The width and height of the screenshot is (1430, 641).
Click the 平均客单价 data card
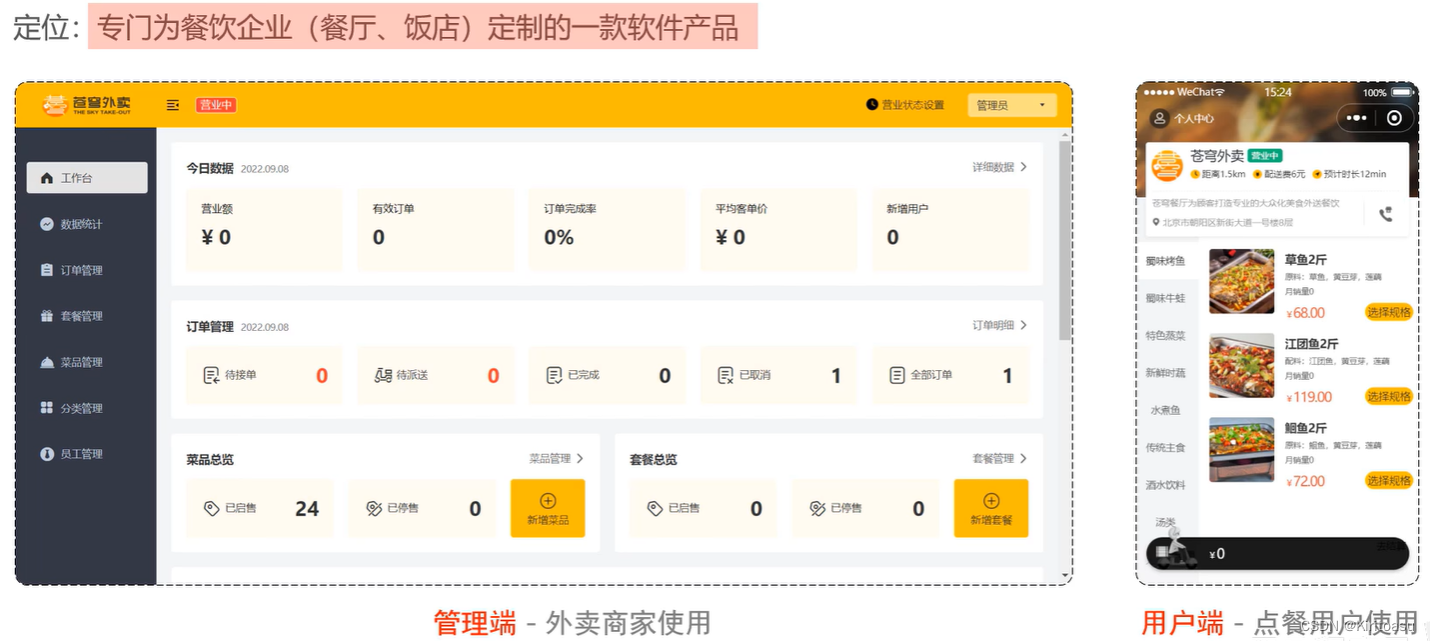(x=779, y=229)
